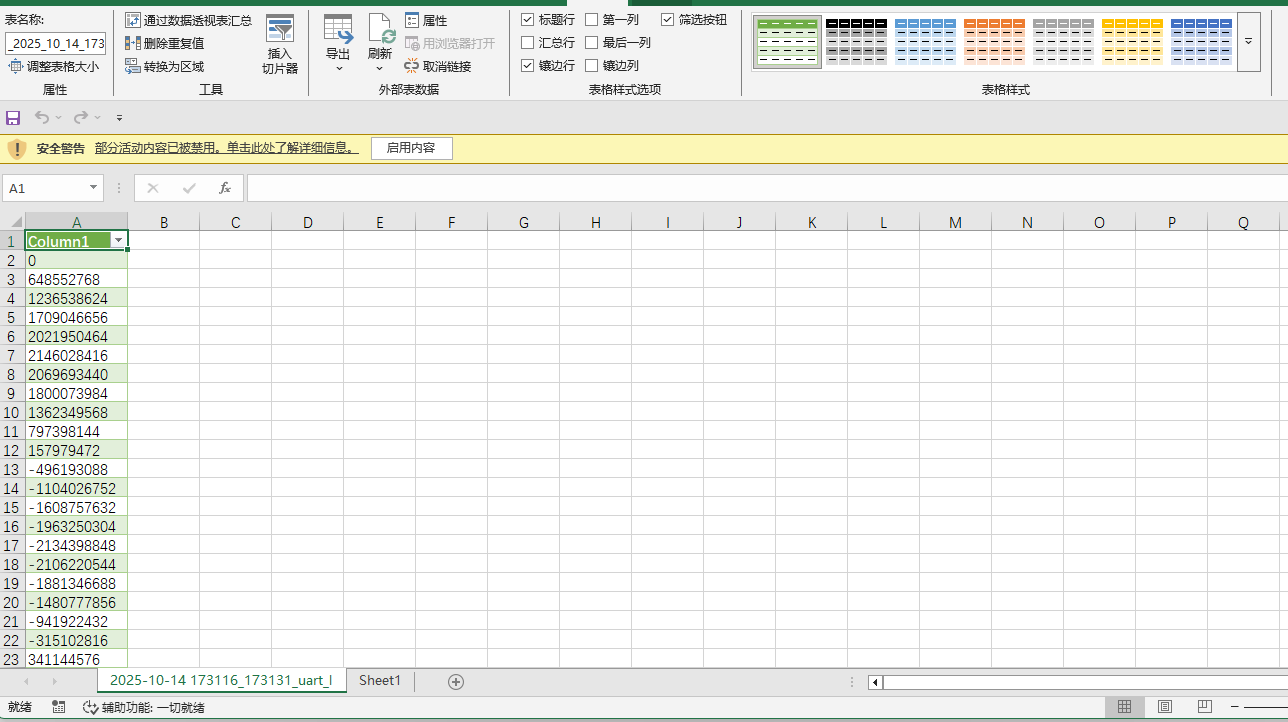Switch to the Sheet1 tab
The width and height of the screenshot is (1288, 722).
380,681
